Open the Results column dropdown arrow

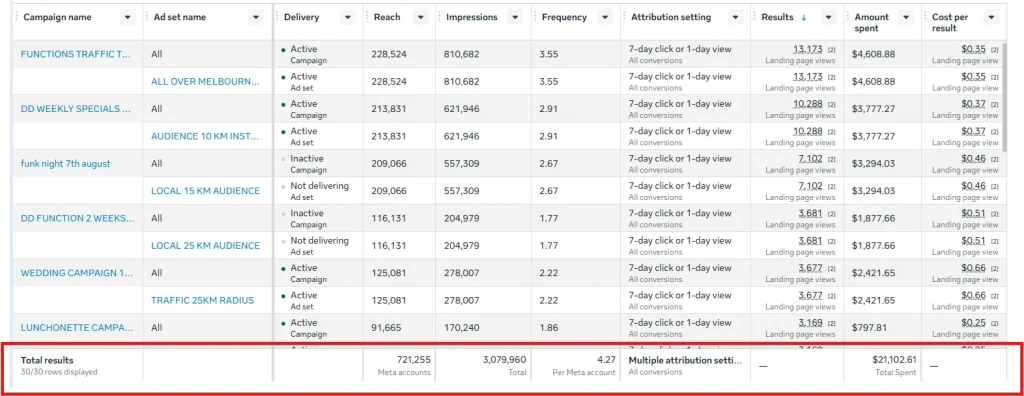828,18
